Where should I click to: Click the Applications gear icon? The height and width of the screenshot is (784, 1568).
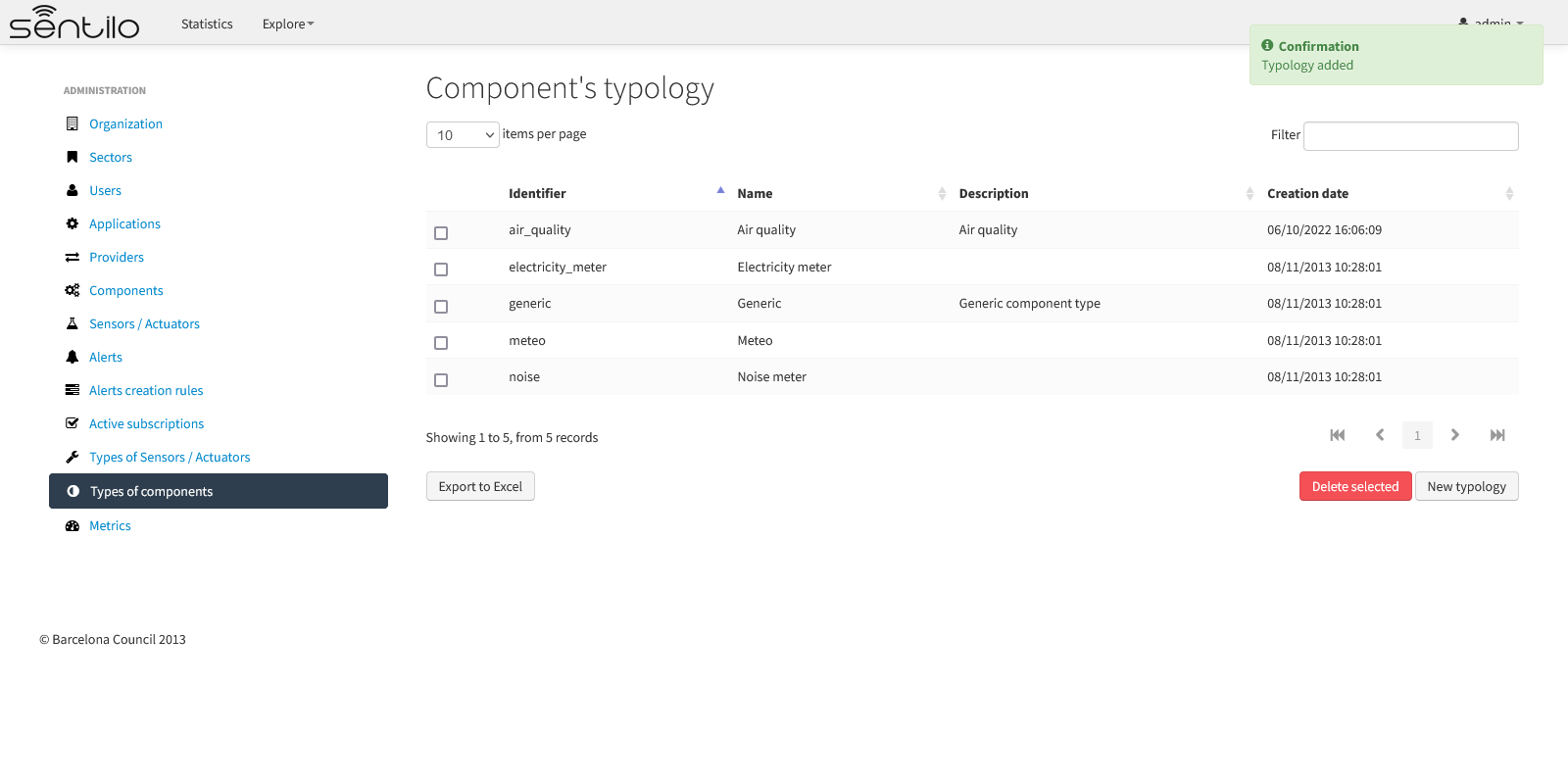[x=72, y=223]
